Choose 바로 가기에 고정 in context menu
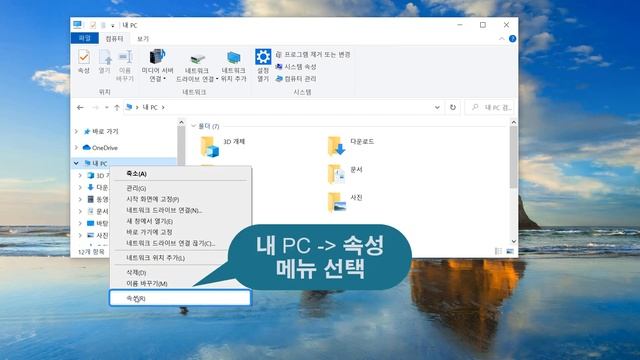 [x=180, y=232]
